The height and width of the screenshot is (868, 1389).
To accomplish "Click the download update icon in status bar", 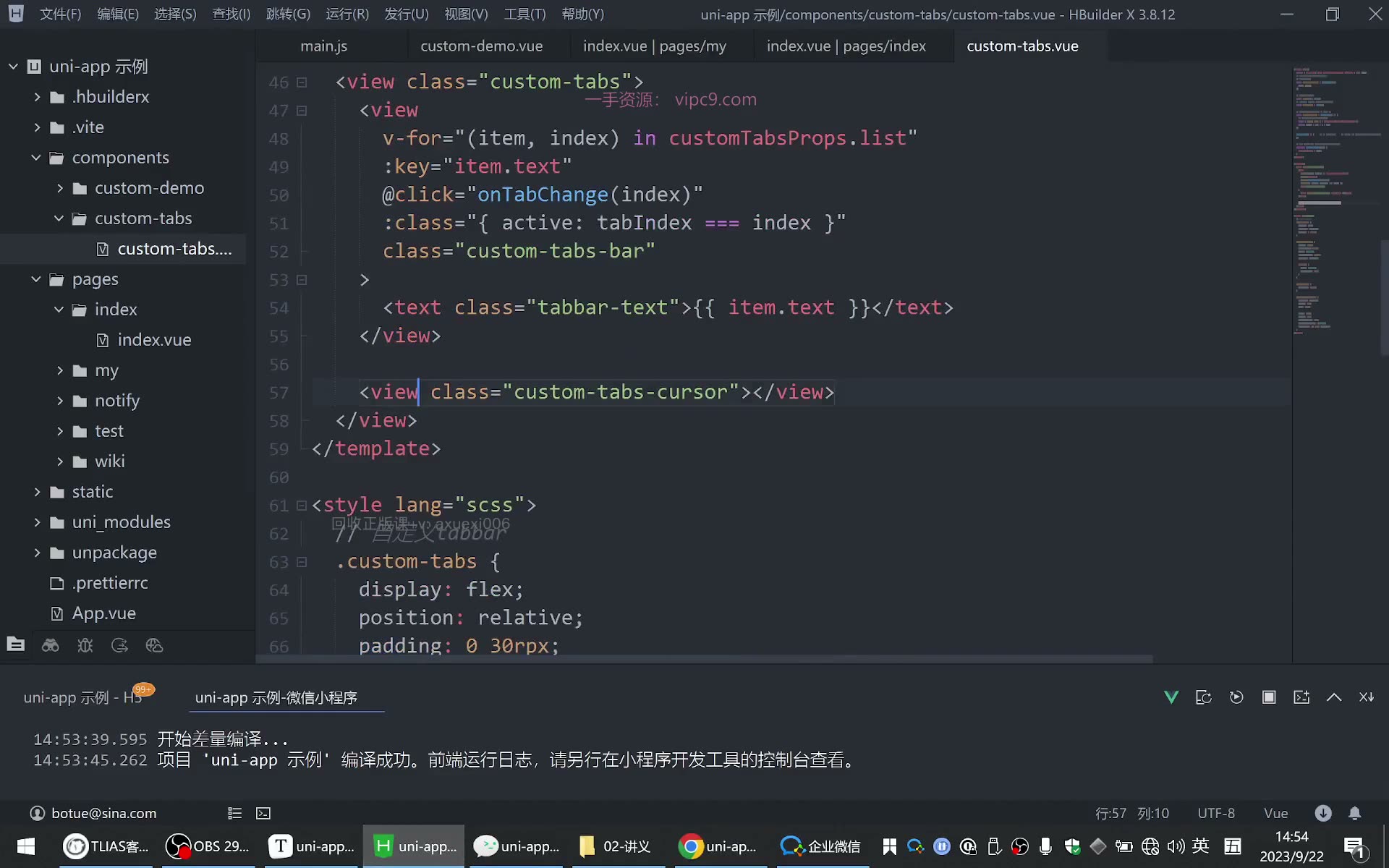I will 1323,813.
